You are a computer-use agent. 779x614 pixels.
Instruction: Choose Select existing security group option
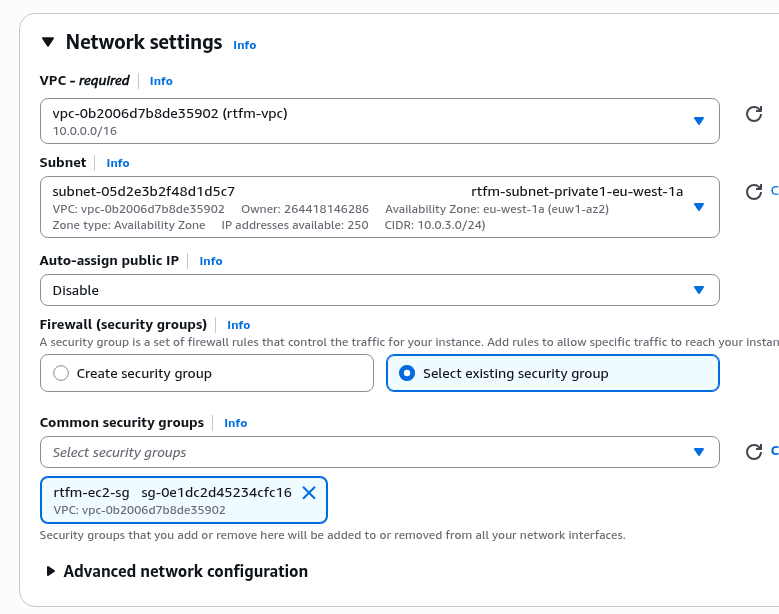click(407, 373)
